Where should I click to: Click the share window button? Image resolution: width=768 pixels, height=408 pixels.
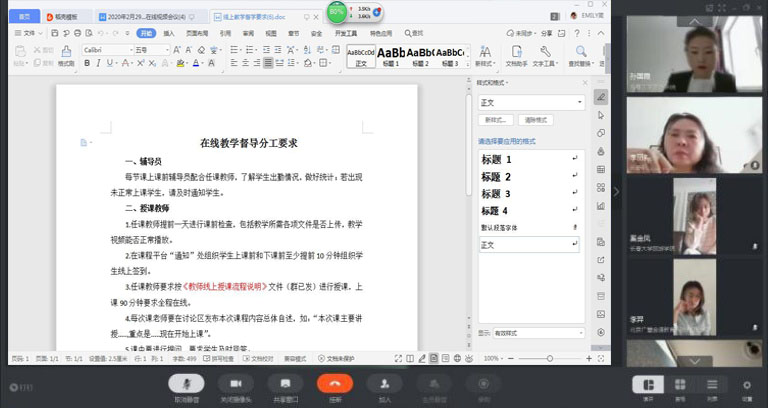click(285, 386)
